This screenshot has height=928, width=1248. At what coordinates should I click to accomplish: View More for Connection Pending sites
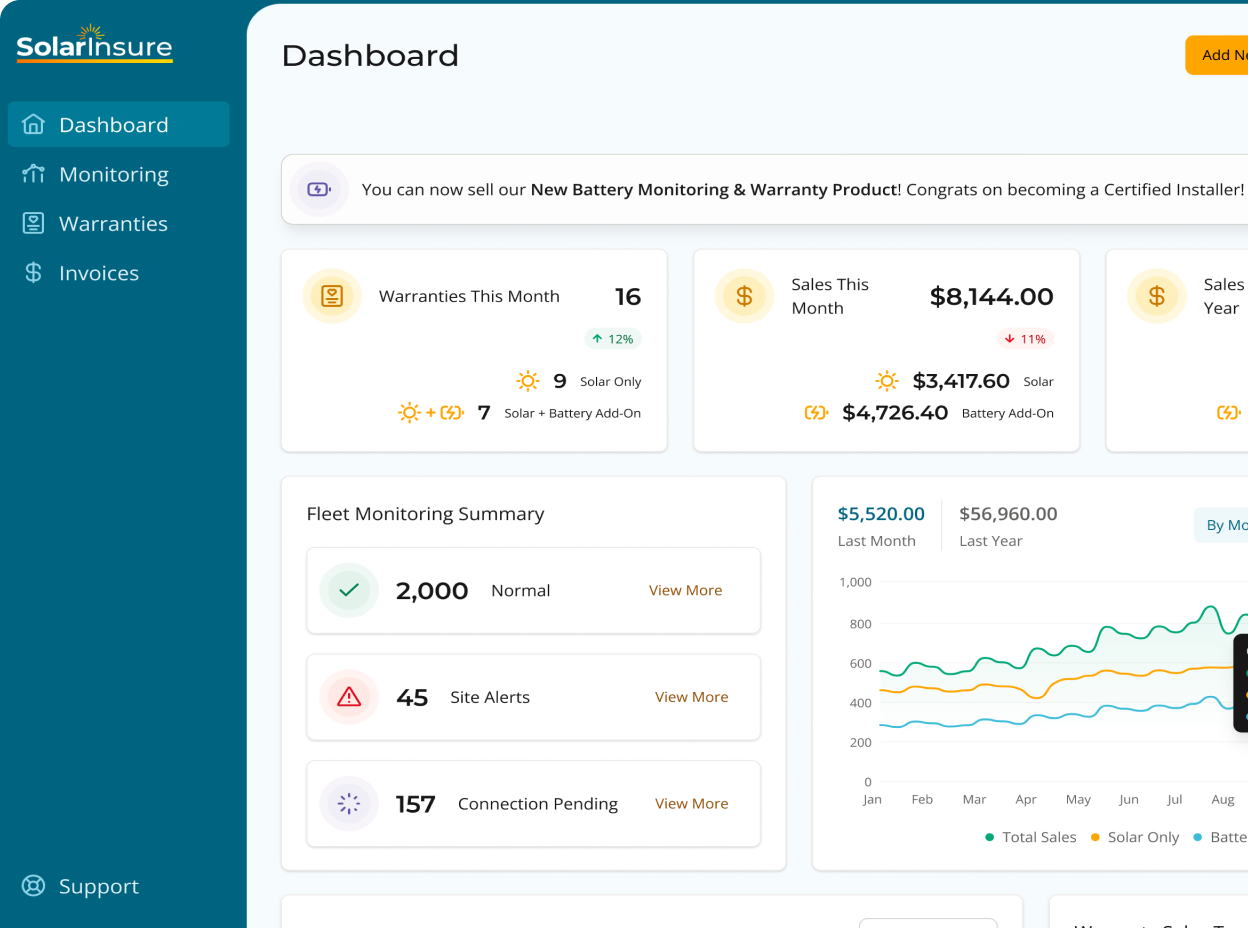pos(691,804)
